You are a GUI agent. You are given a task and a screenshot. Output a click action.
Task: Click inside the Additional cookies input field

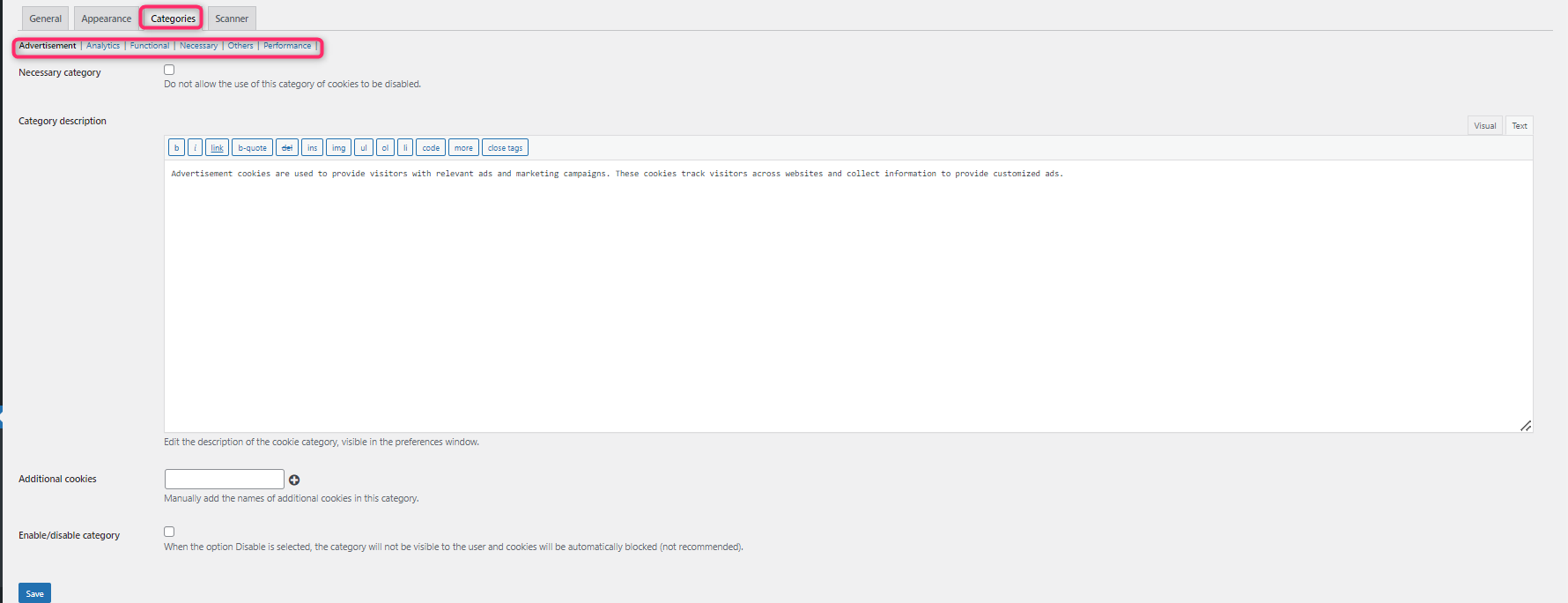click(x=225, y=479)
